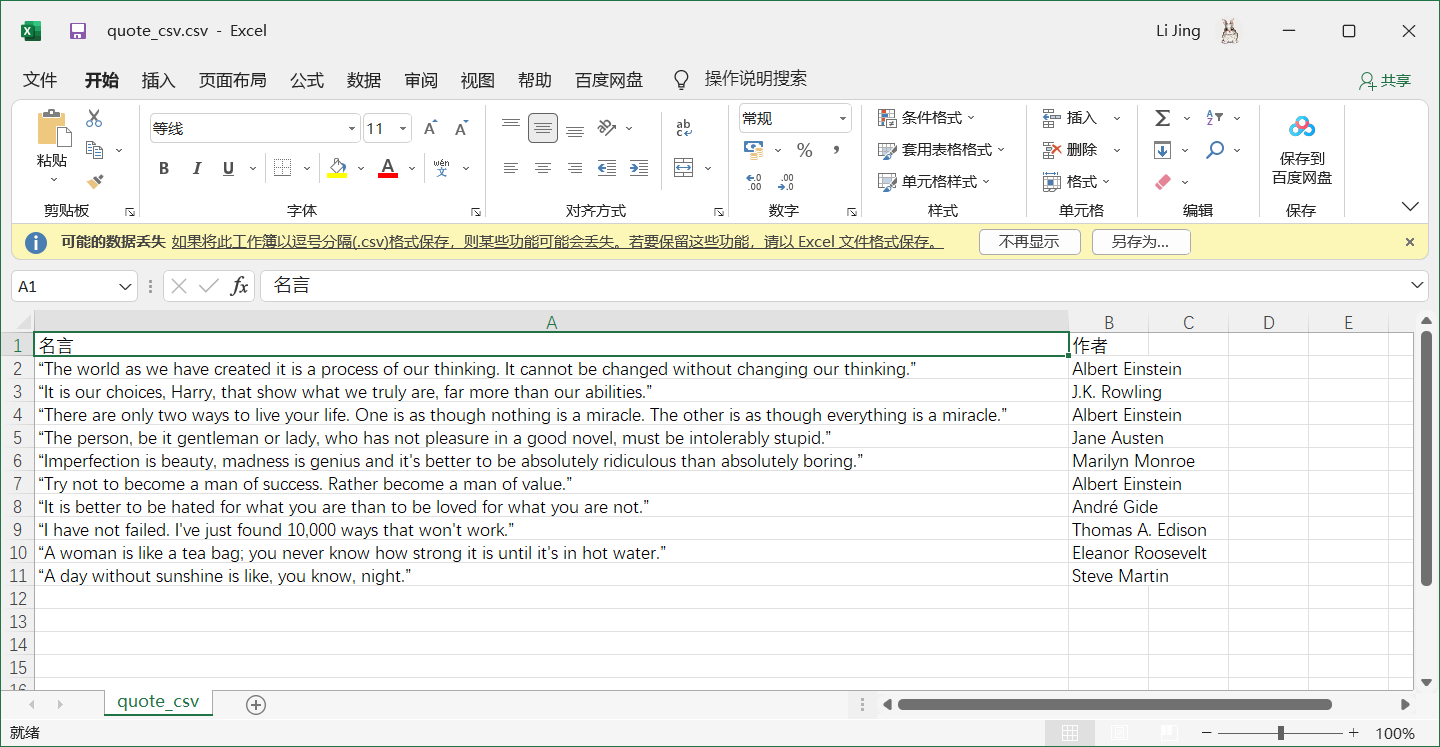Increase font size with larger A icon
Image resolution: width=1440 pixels, height=747 pixels.
430,128
